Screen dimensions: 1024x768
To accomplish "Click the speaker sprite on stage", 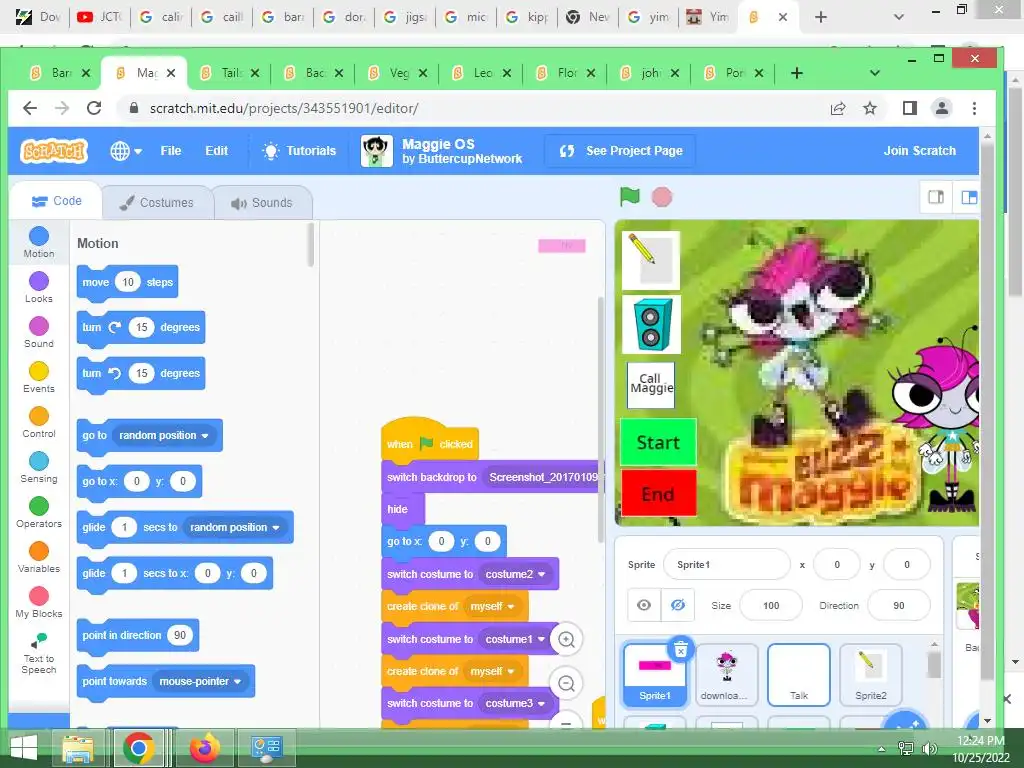I will point(650,325).
